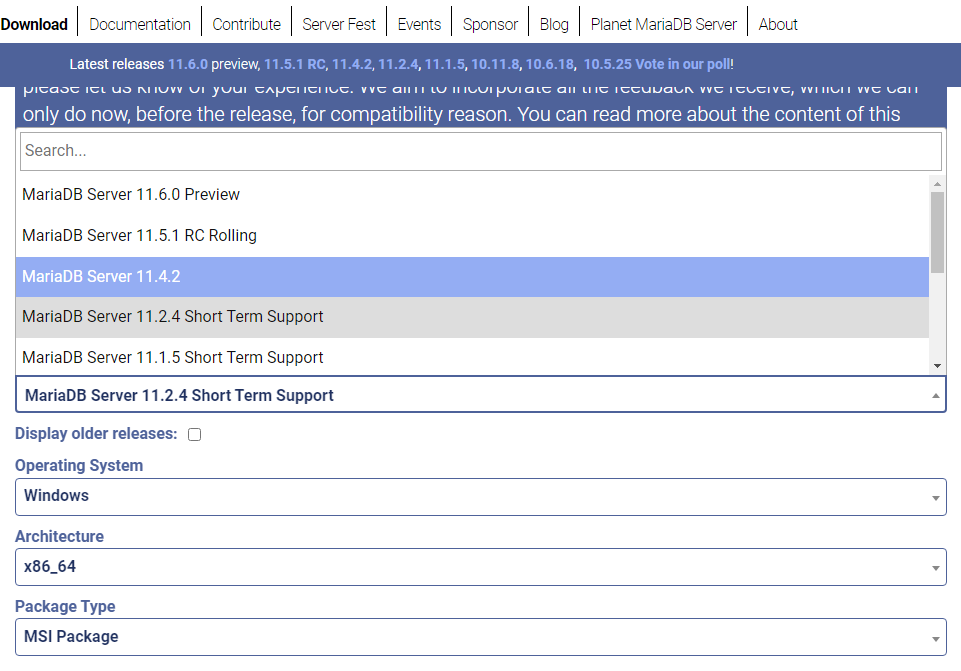This screenshot has height=671, width=961.
Task: Click the 11.6.0 latest release link
Action: click(188, 64)
